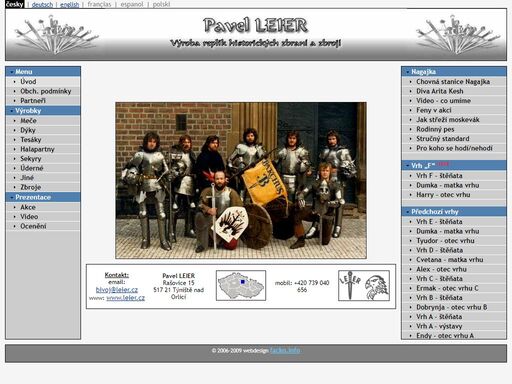Open the webdesign credit link in footer

click(285, 350)
